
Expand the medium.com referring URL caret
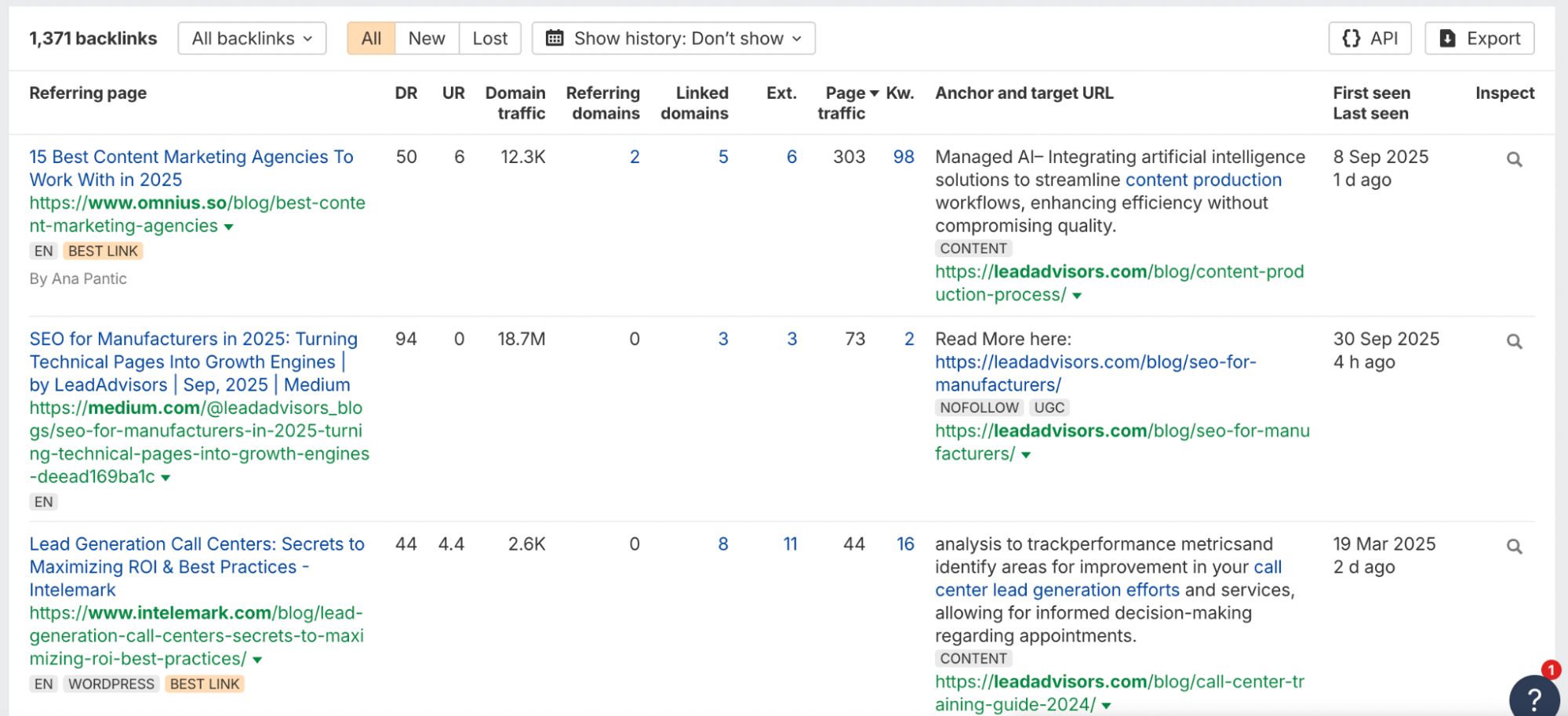tap(166, 478)
